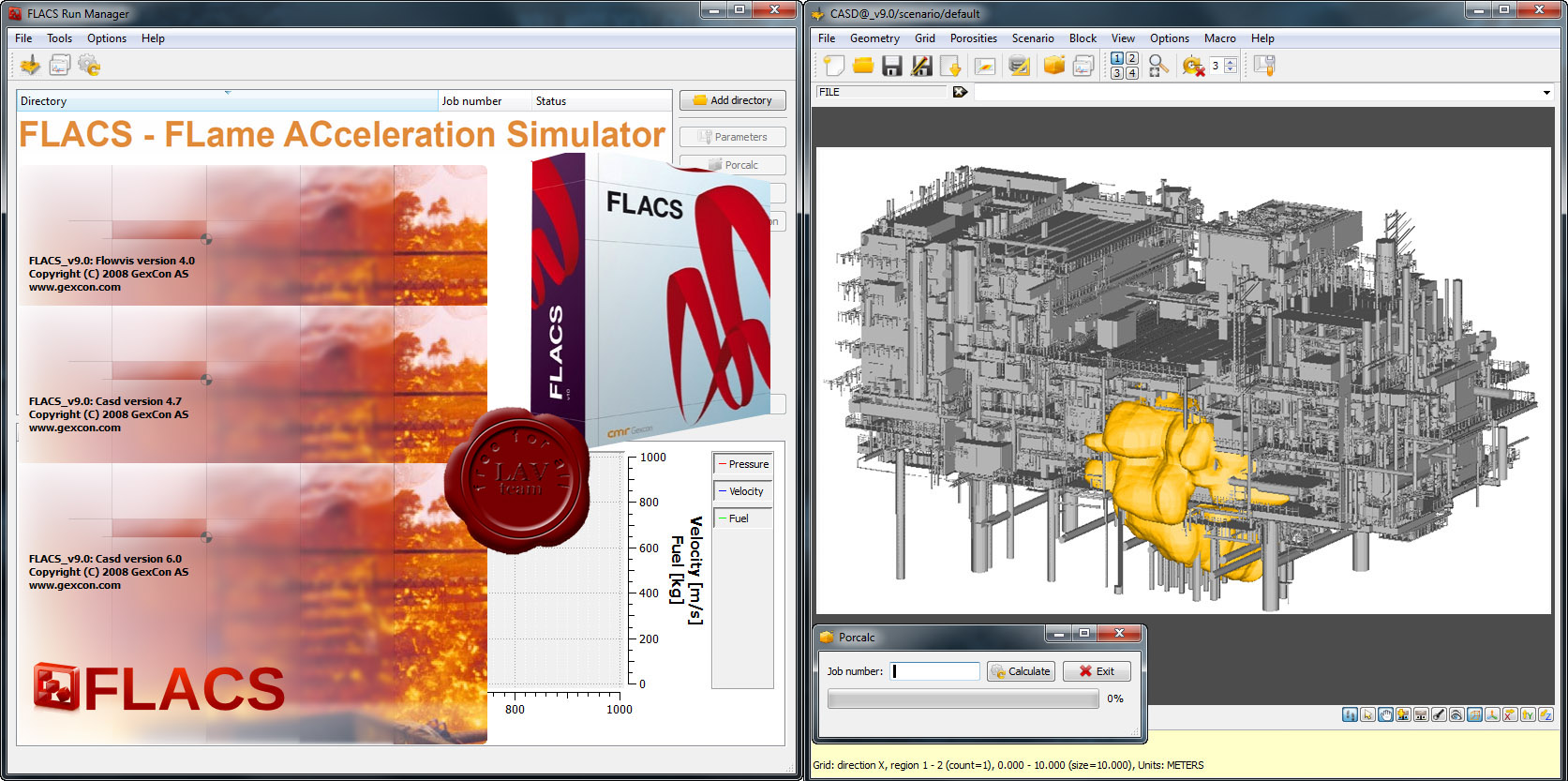The height and width of the screenshot is (781, 1568).
Task: Click the Porcalc progress bar
Action: pyautogui.click(x=963, y=698)
